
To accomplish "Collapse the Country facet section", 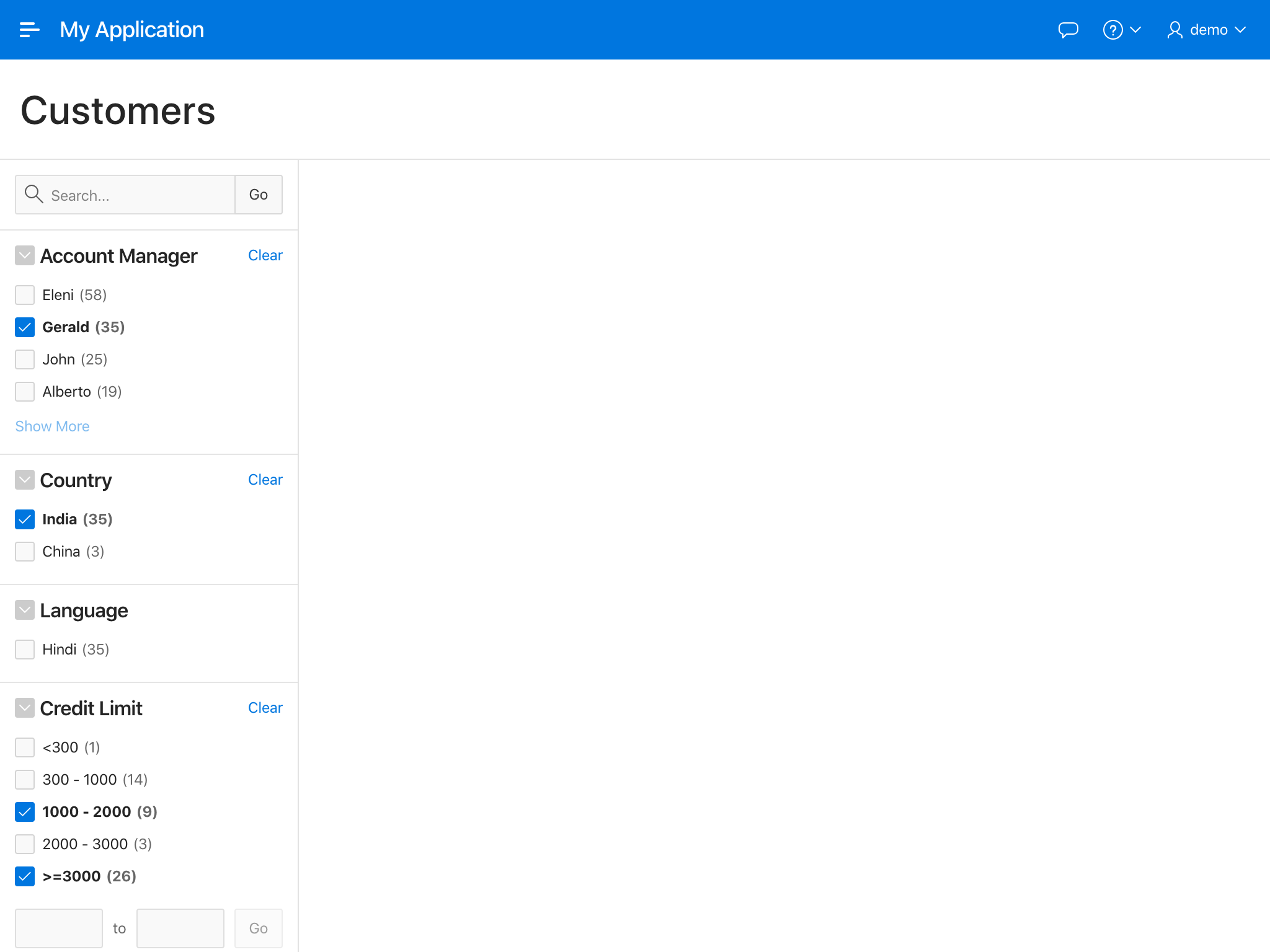I will pyautogui.click(x=25, y=480).
